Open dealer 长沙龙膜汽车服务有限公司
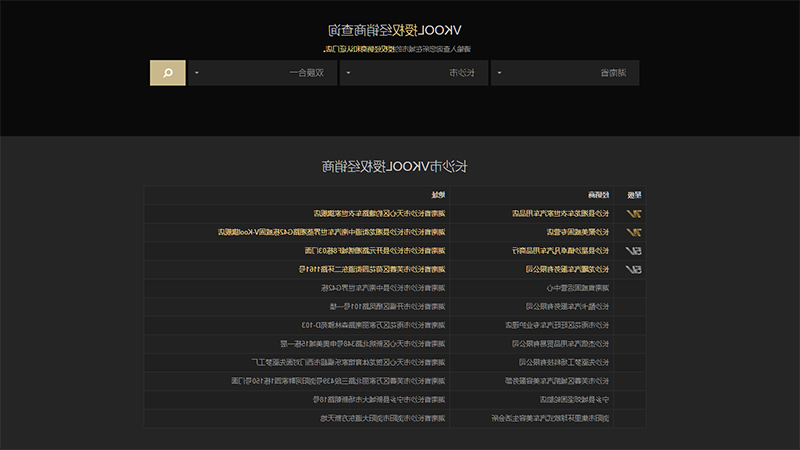This screenshot has height=450, width=800. tap(567, 269)
